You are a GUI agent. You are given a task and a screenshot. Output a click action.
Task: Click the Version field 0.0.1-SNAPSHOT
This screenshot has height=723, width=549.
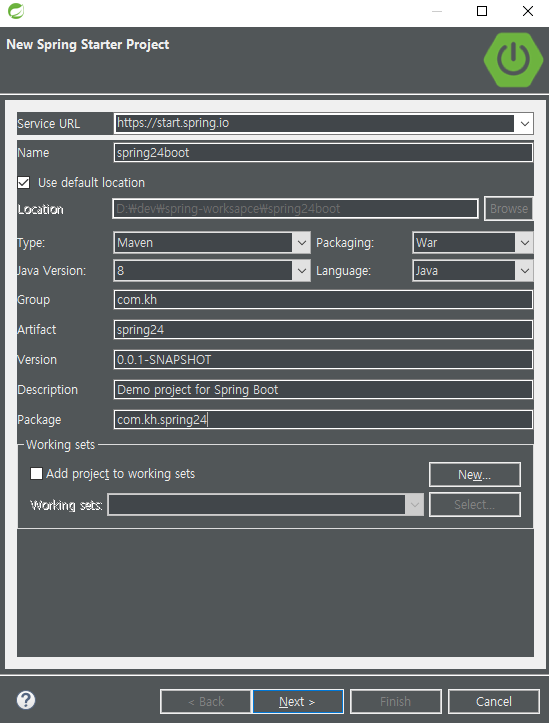(x=323, y=360)
